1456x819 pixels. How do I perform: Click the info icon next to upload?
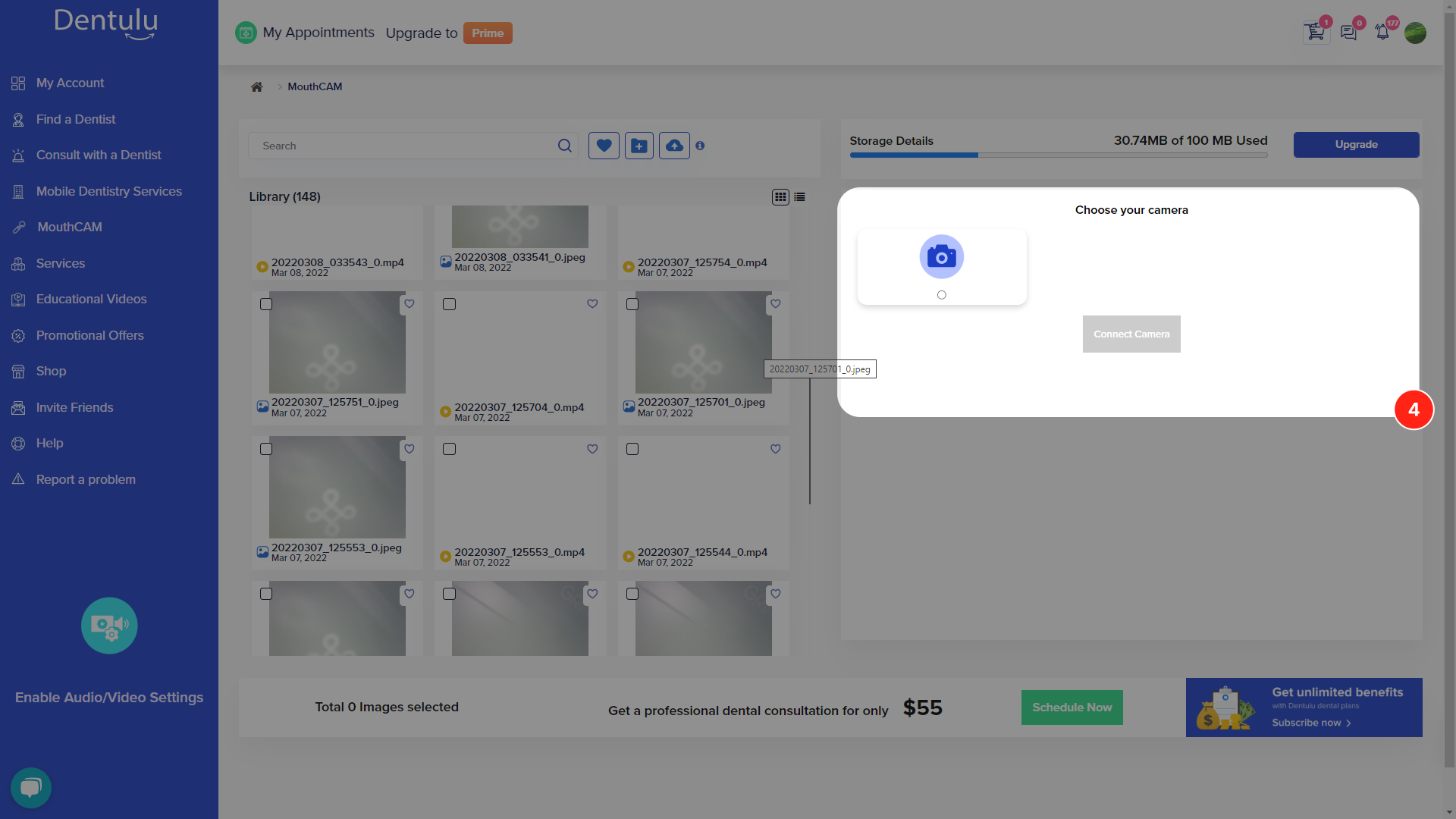coord(700,146)
